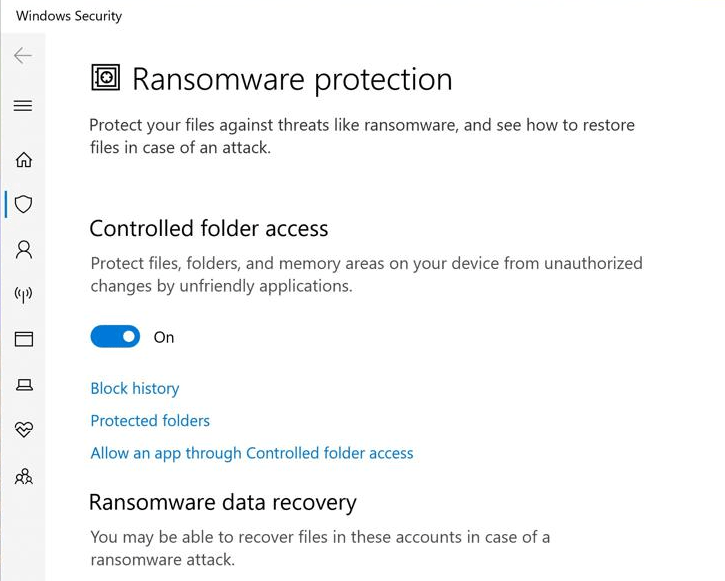725x581 pixels.
Task: Click the Windows Security title bar text
Action: click(69, 16)
